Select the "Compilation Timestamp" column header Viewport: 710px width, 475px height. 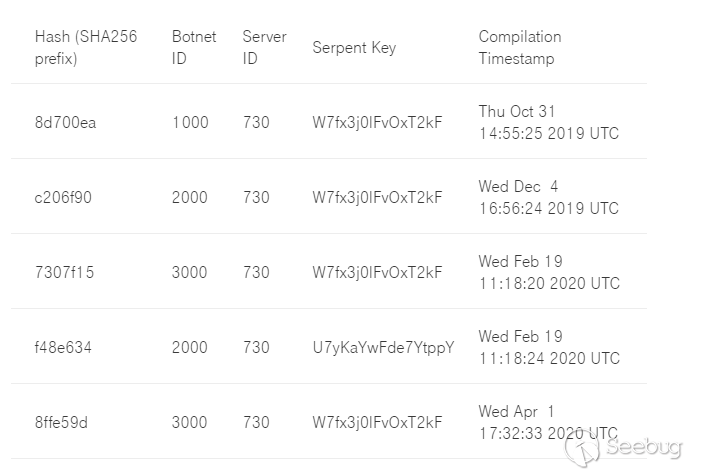click(520, 47)
